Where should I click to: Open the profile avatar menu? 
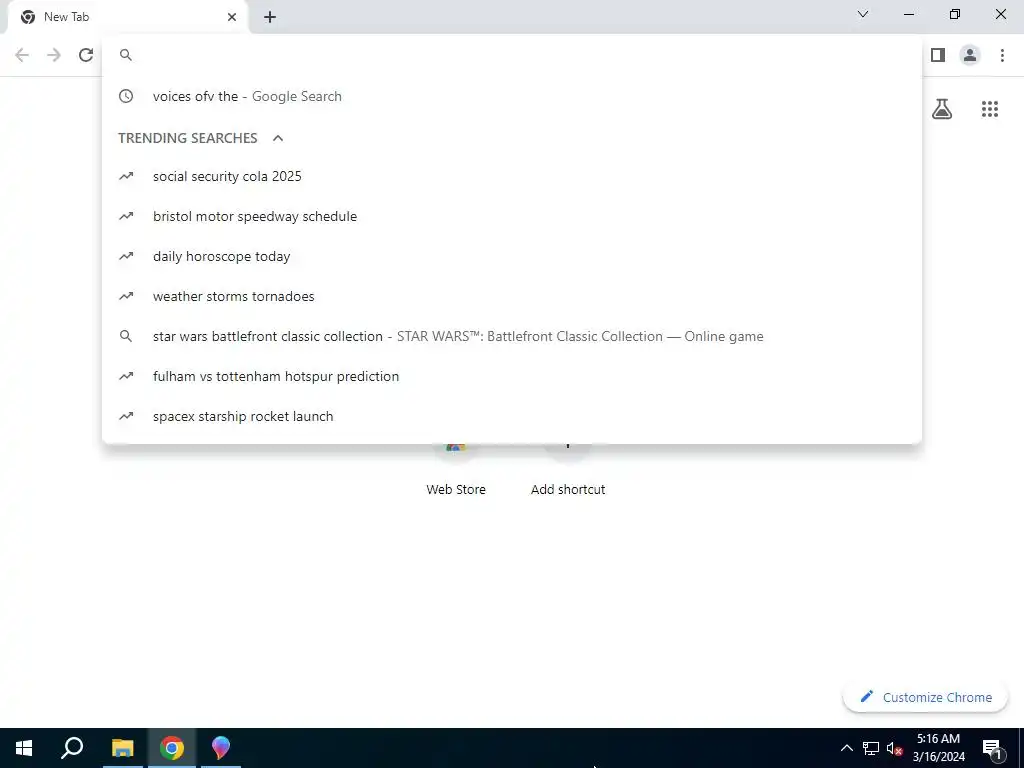pyautogui.click(x=970, y=55)
